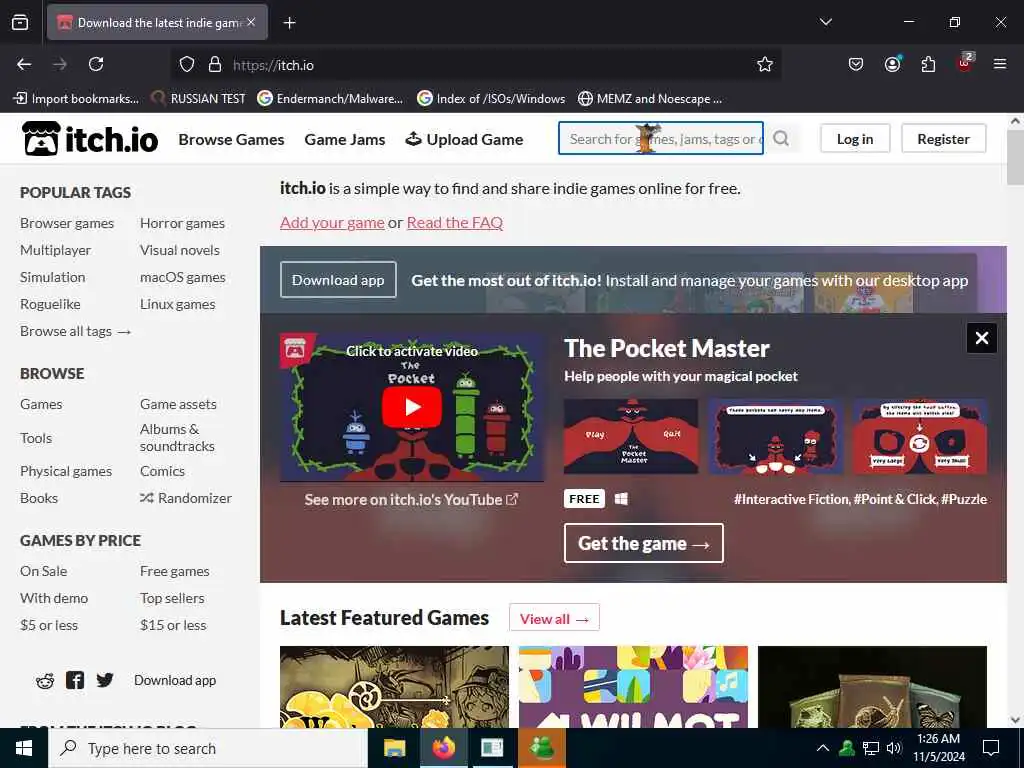
Task: Open the Index of /ISOs/Windows bookmark
Action: [491, 99]
